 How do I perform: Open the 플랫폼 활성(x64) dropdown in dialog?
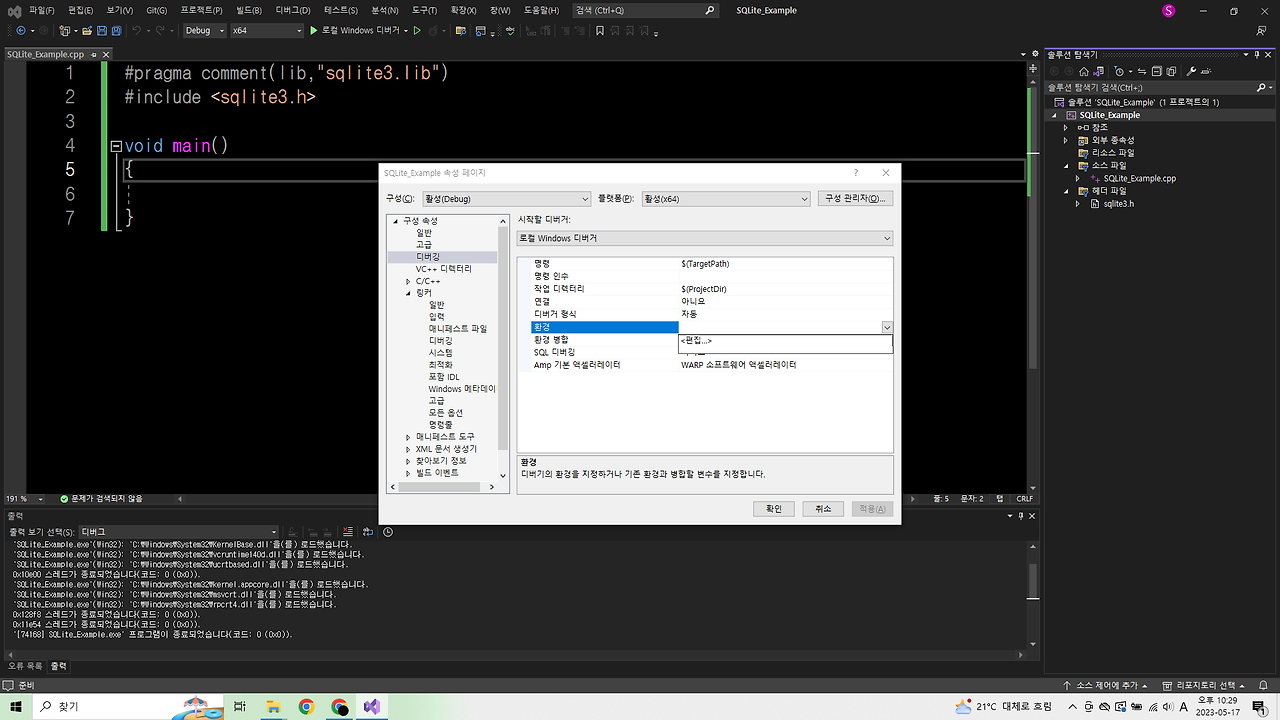[x=724, y=198]
